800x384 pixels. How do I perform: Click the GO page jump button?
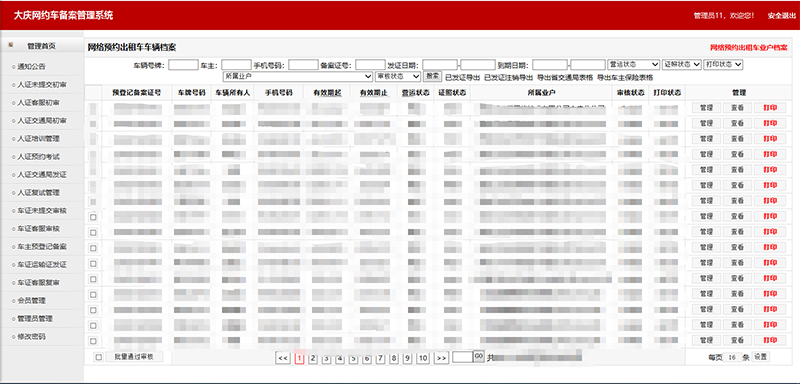[x=479, y=356]
